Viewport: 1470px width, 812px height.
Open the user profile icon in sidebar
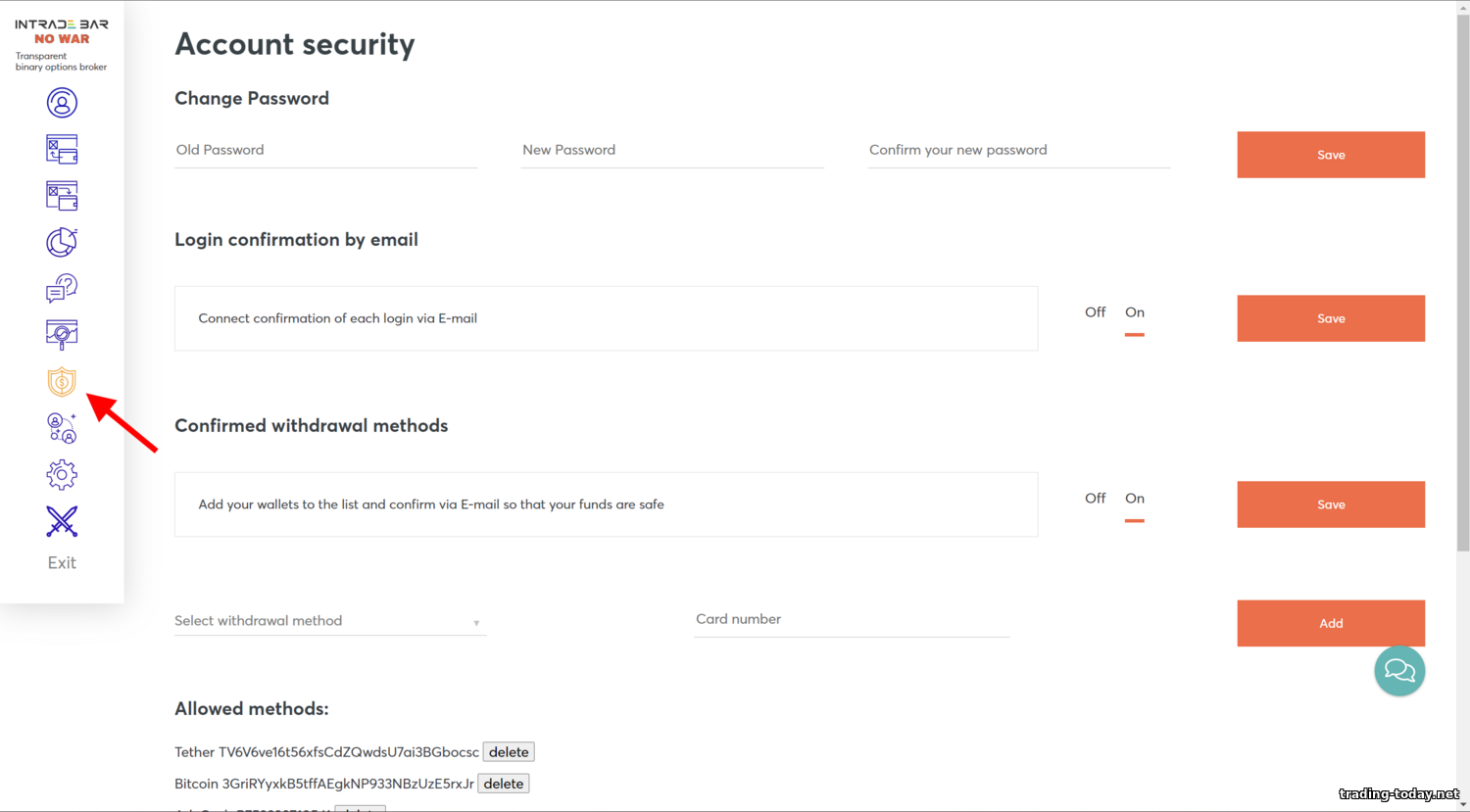pos(62,103)
